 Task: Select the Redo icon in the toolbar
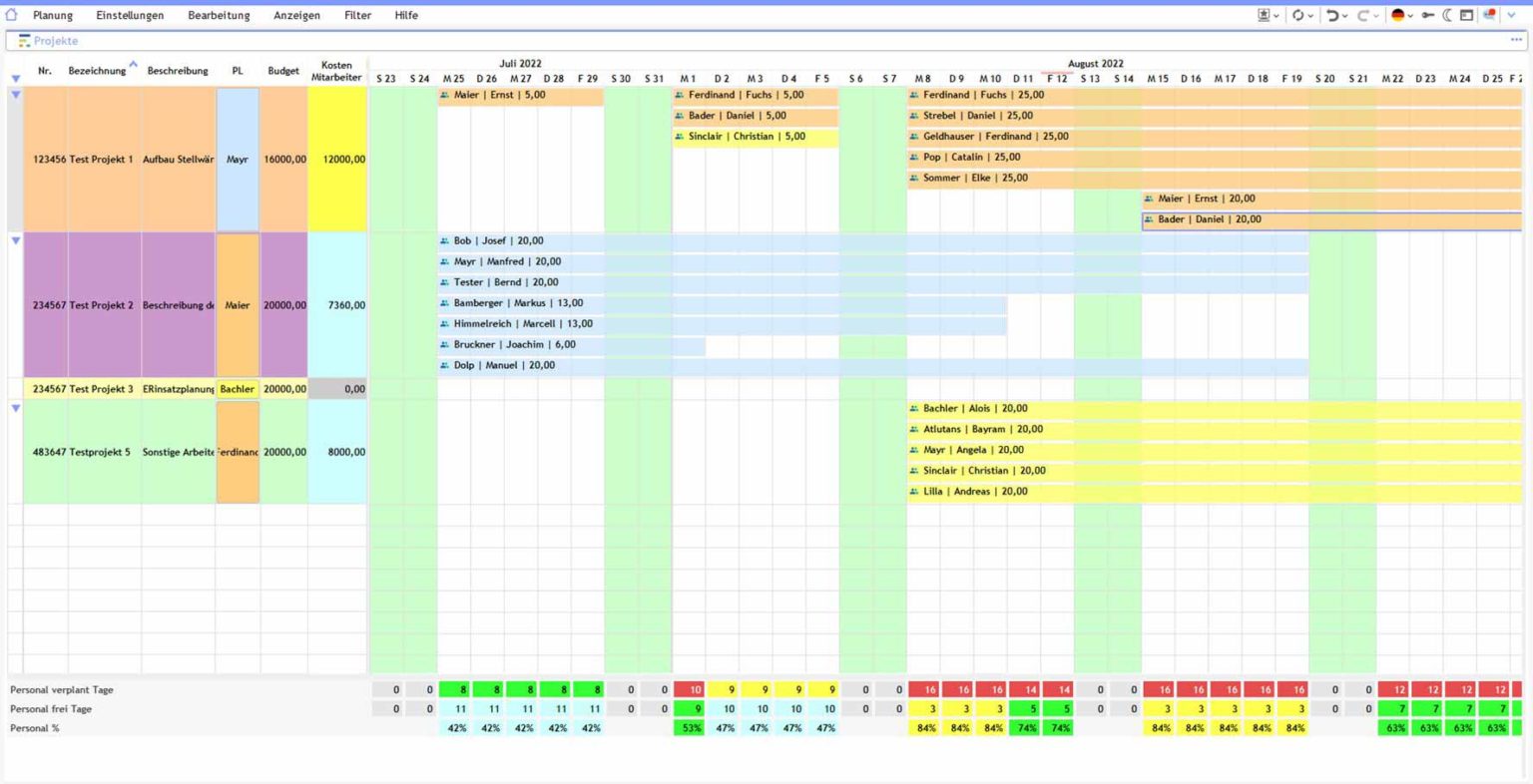click(x=1364, y=15)
